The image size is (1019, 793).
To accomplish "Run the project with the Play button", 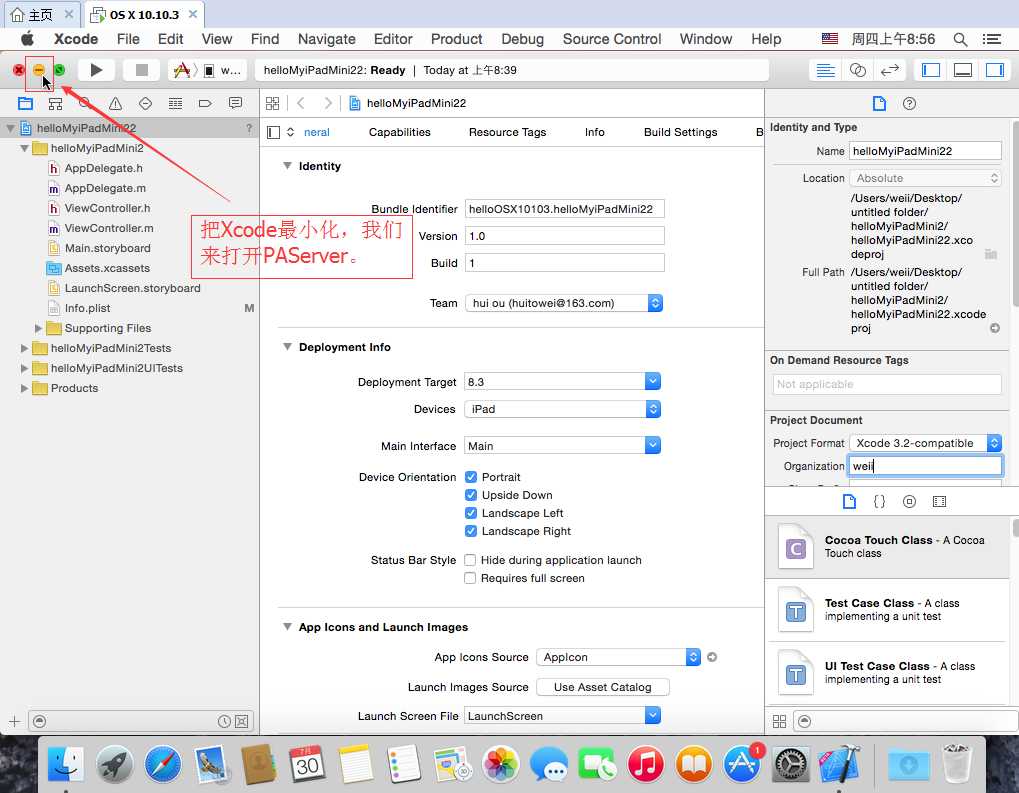I will point(96,70).
